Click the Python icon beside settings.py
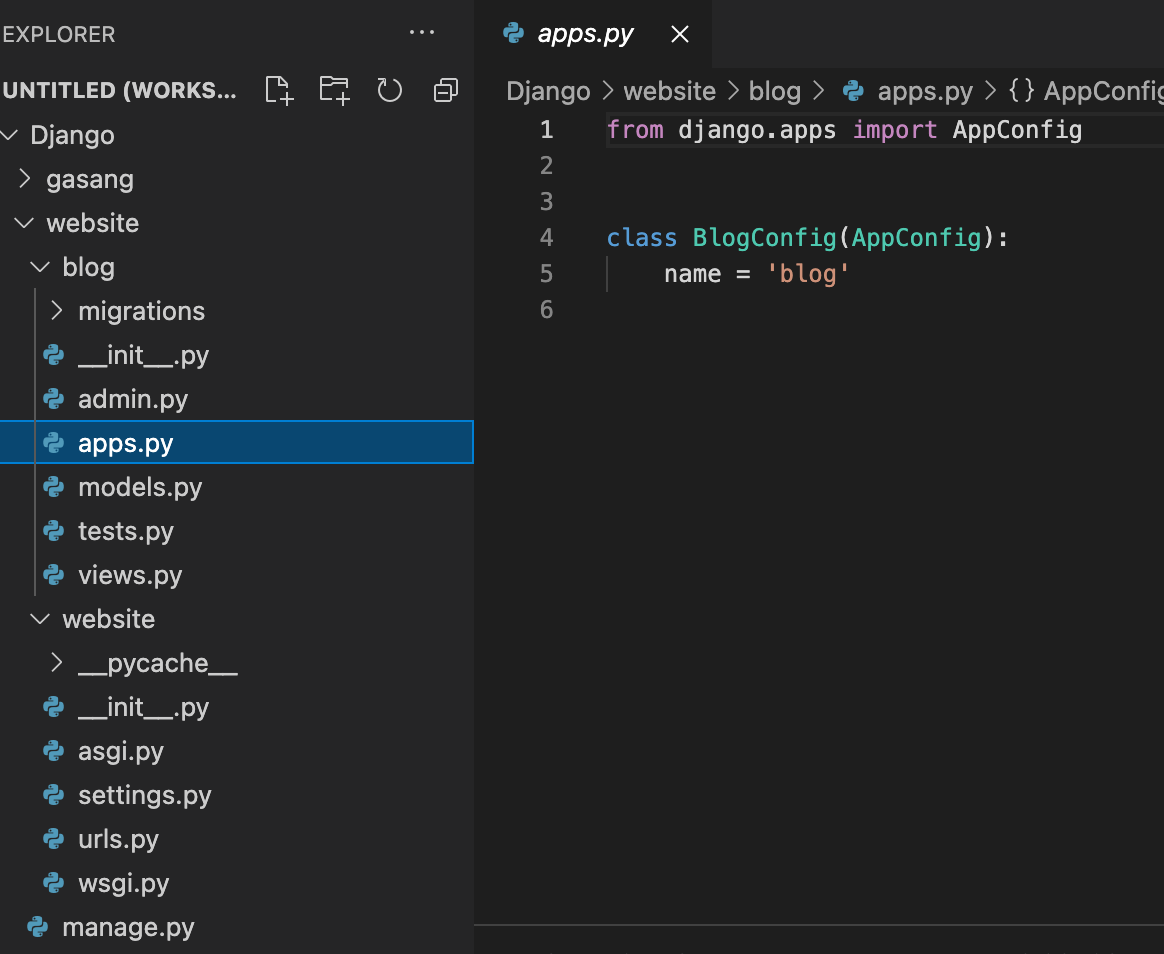1164x954 pixels. (x=53, y=794)
